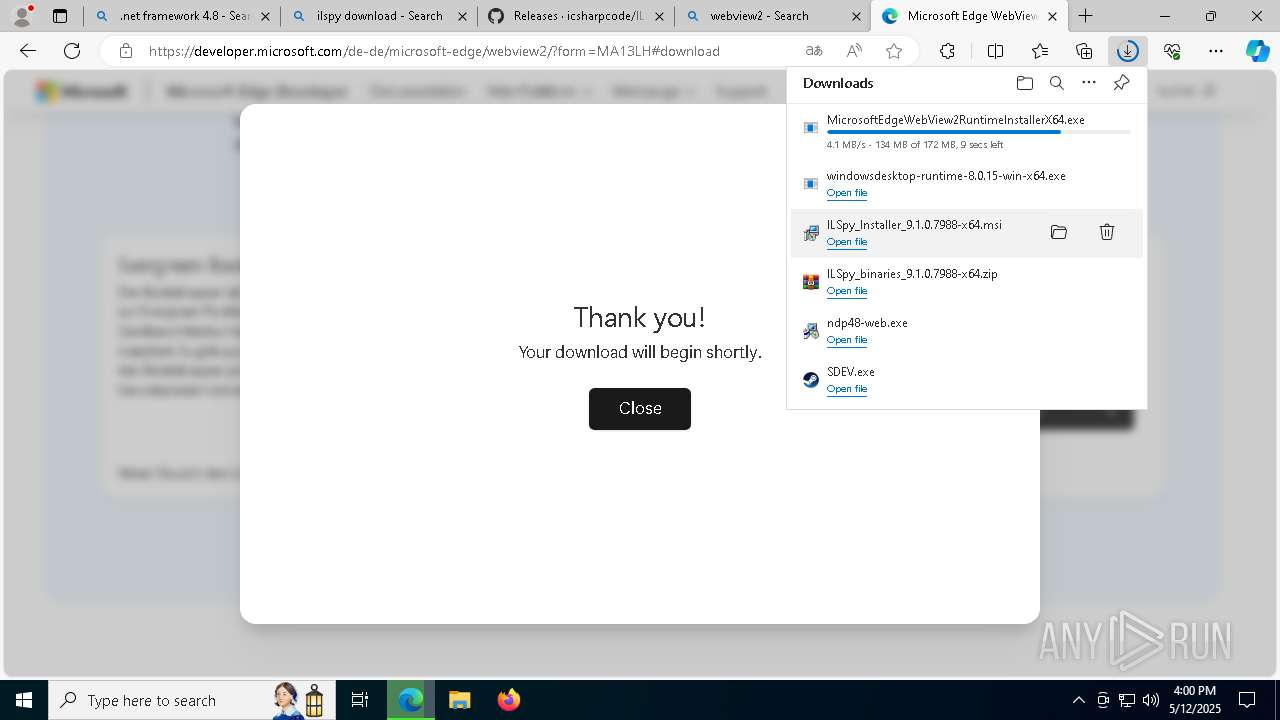Open the Collections icon
1280x720 pixels.
[1084, 51]
